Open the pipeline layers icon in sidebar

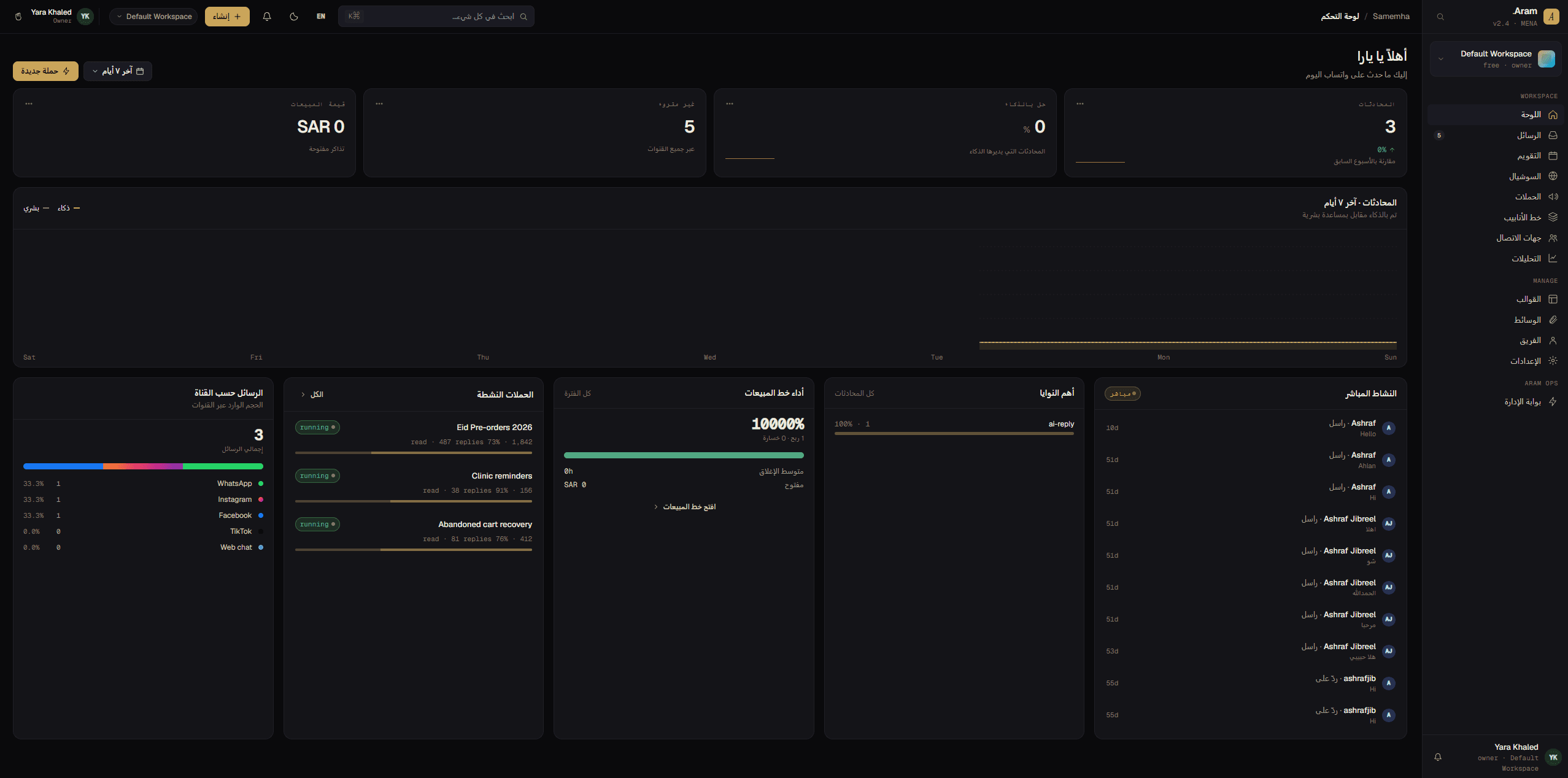pyautogui.click(x=1553, y=217)
